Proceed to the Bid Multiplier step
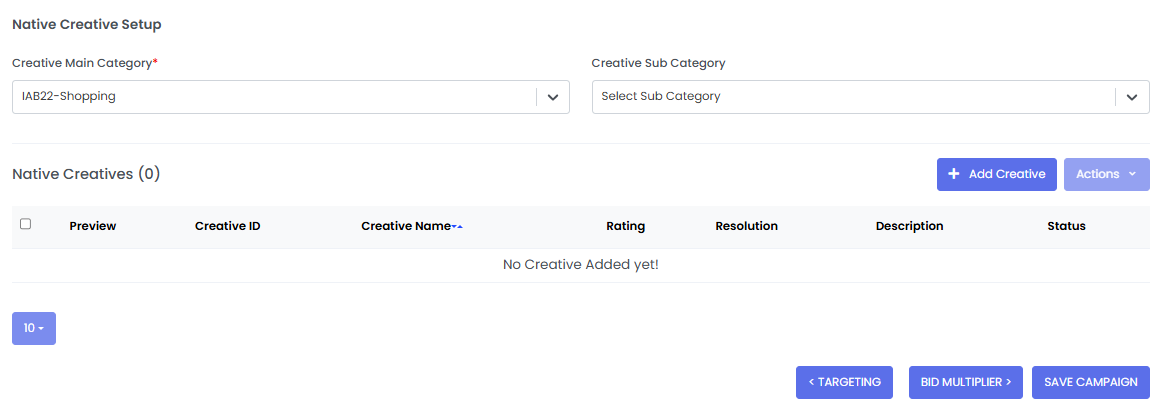The width and height of the screenshot is (1164, 415). click(965, 382)
